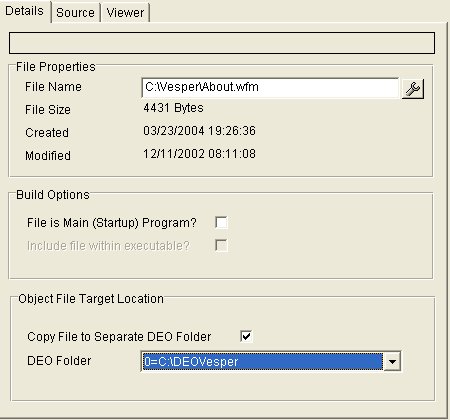Uncheck Copy File to Separate DEO Folder
Screen dimensions: 450x420
coord(246,336)
